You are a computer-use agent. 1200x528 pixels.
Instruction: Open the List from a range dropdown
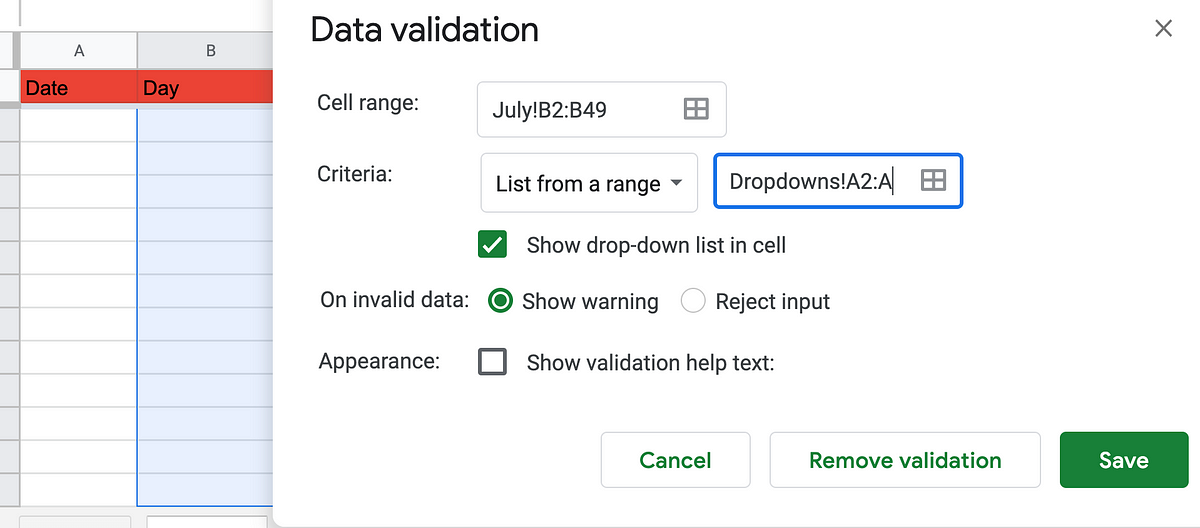pyautogui.click(x=589, y=183)
